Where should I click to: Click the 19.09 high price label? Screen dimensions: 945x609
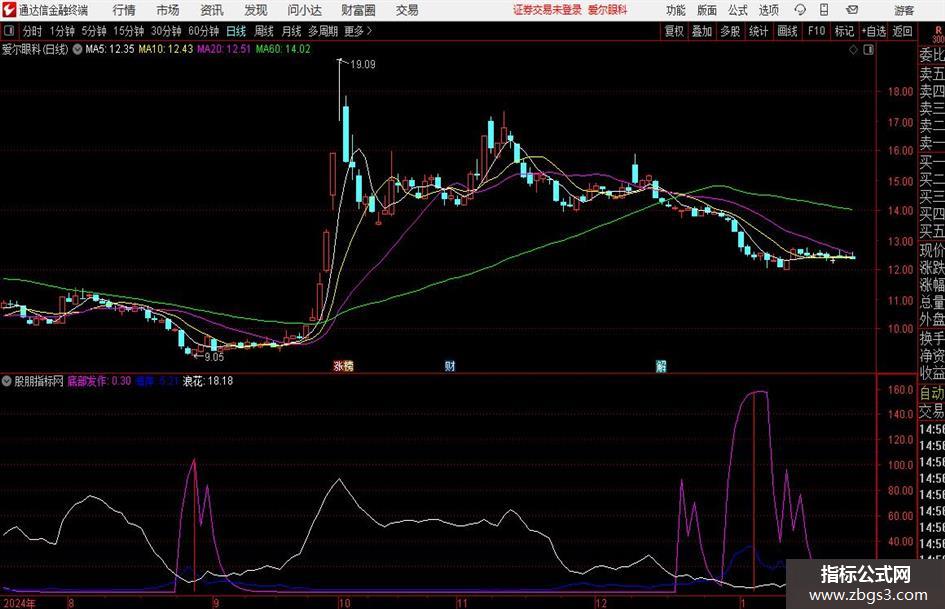363,65
